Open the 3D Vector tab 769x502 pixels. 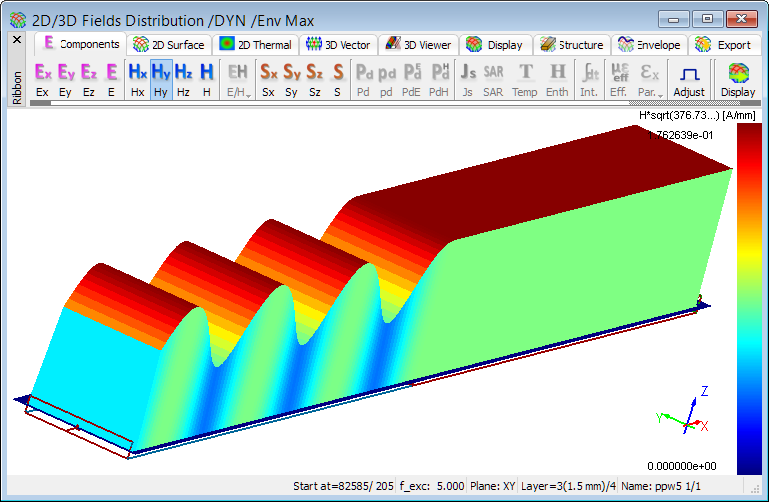tap(339, 45)
